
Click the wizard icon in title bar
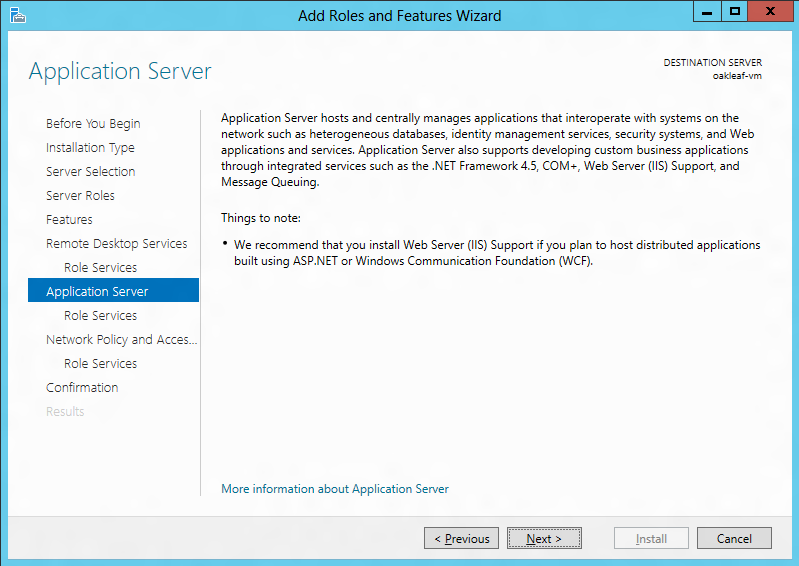tap(18, 15)
